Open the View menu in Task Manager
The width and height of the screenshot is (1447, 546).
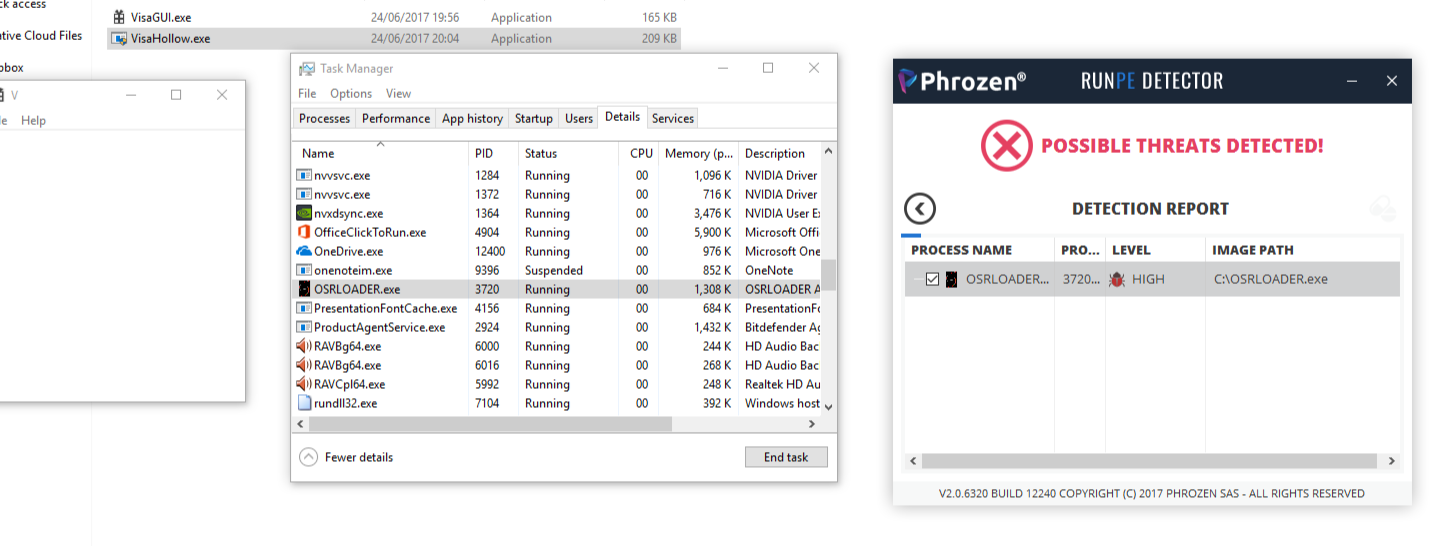pos(398,93)
